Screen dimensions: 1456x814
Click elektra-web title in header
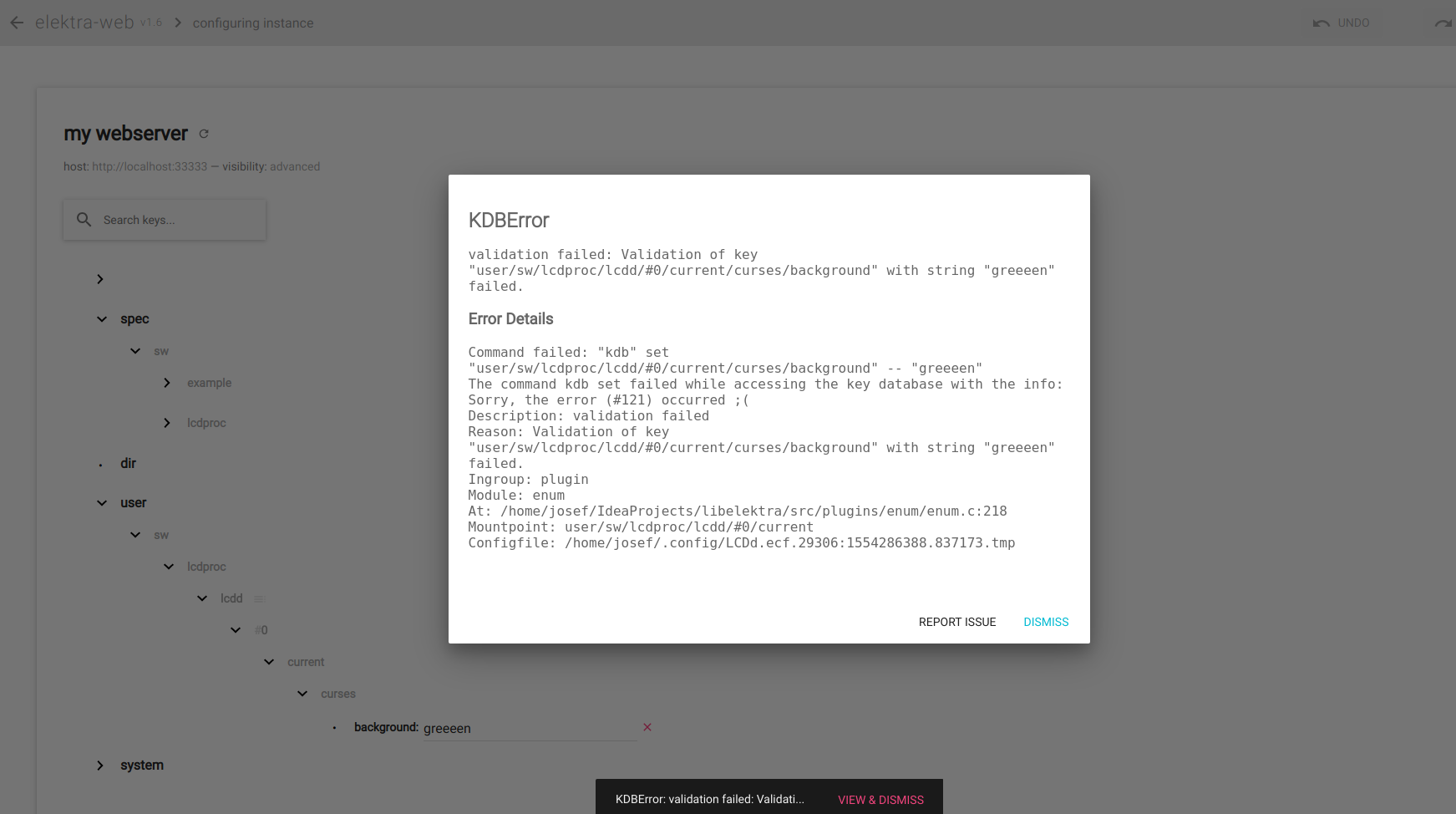84,23
